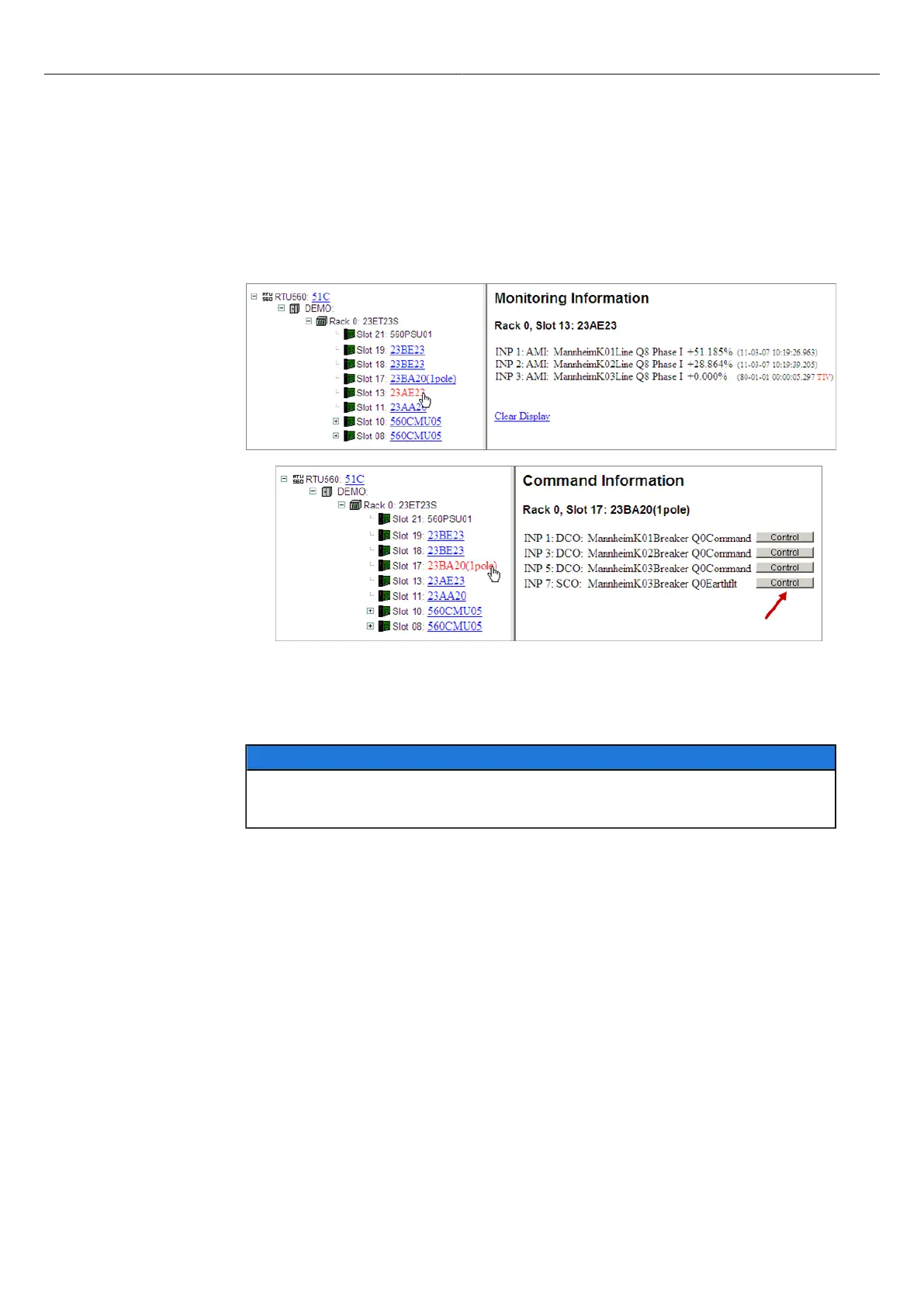This screenshot has width=924, height=1307.
Task: Open Slot 19 23BE23 link in upper tree
Action: tap(407, 350)
